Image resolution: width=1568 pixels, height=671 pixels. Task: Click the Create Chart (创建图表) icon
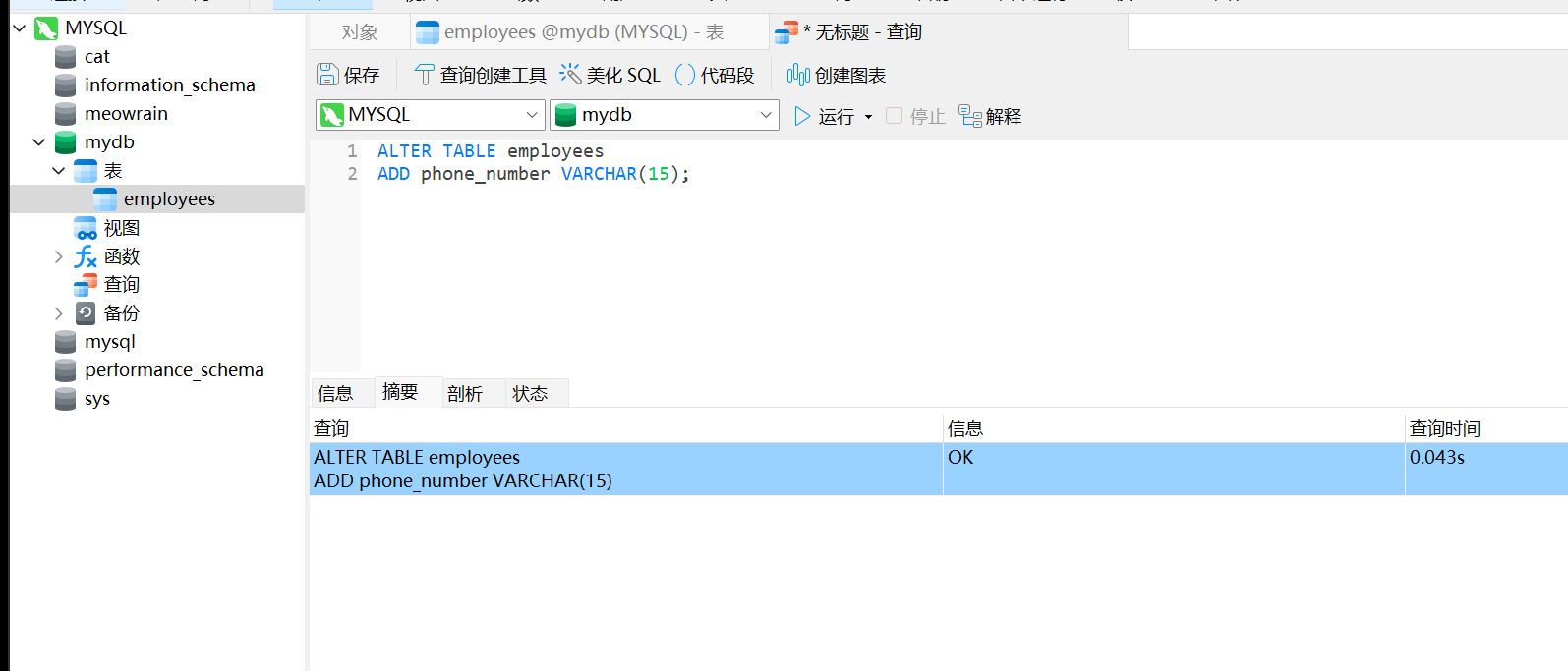click(798, 75)
